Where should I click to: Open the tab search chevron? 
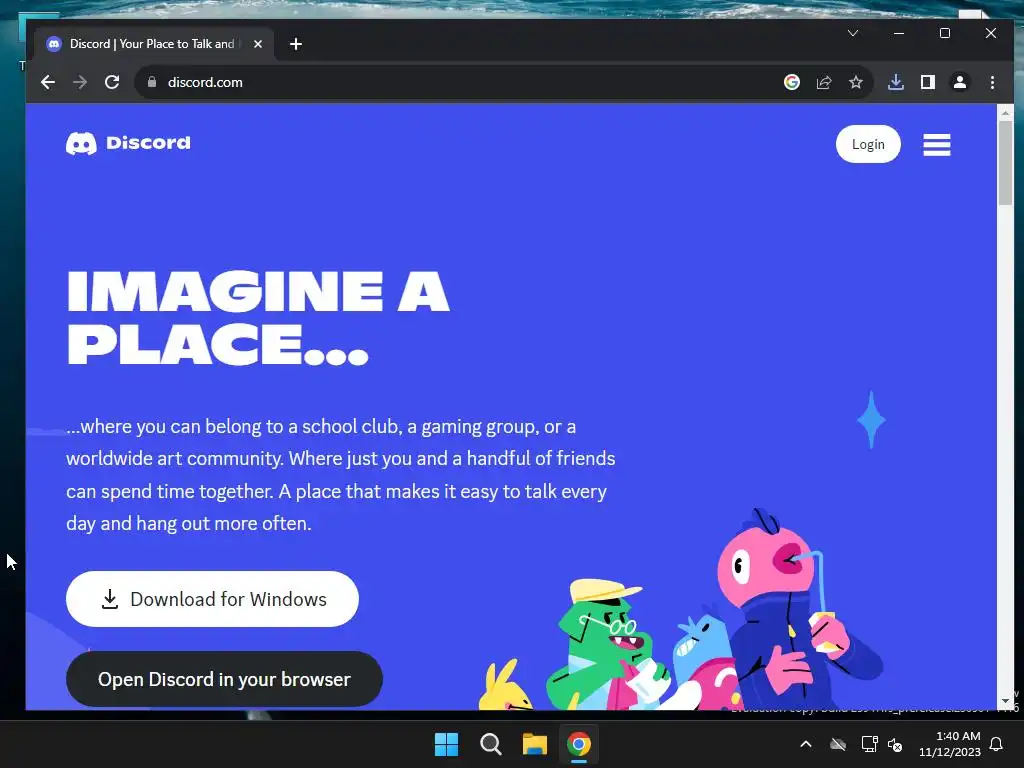click(x=853, y=33)
